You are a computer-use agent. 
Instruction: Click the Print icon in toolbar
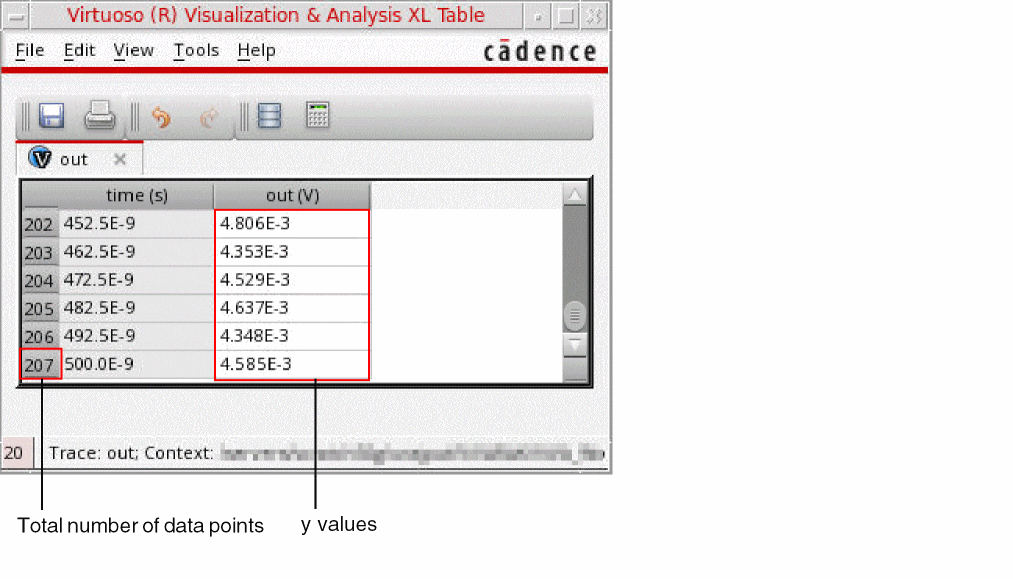point(99,116)
